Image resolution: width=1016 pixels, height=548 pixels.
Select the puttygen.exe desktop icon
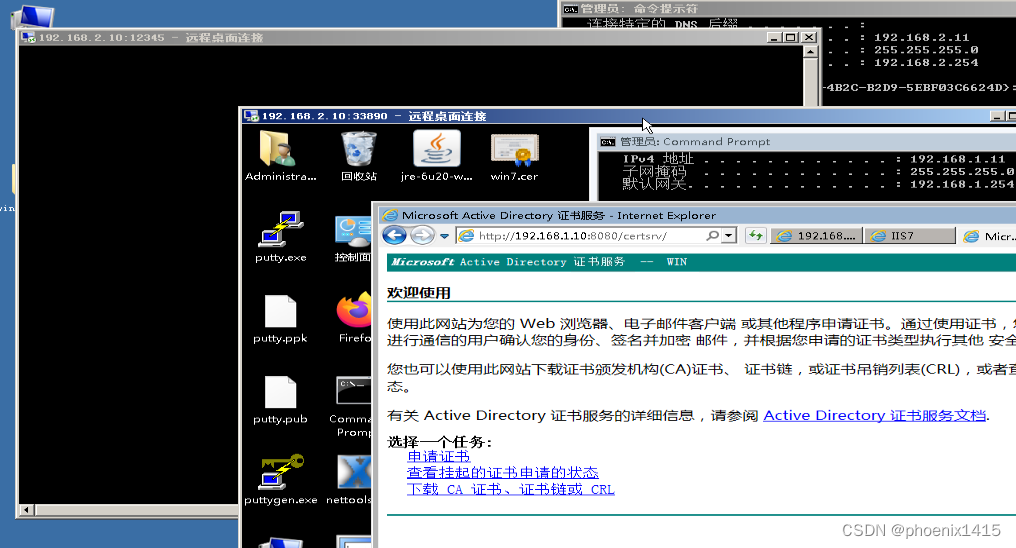(x=281, y=479)
